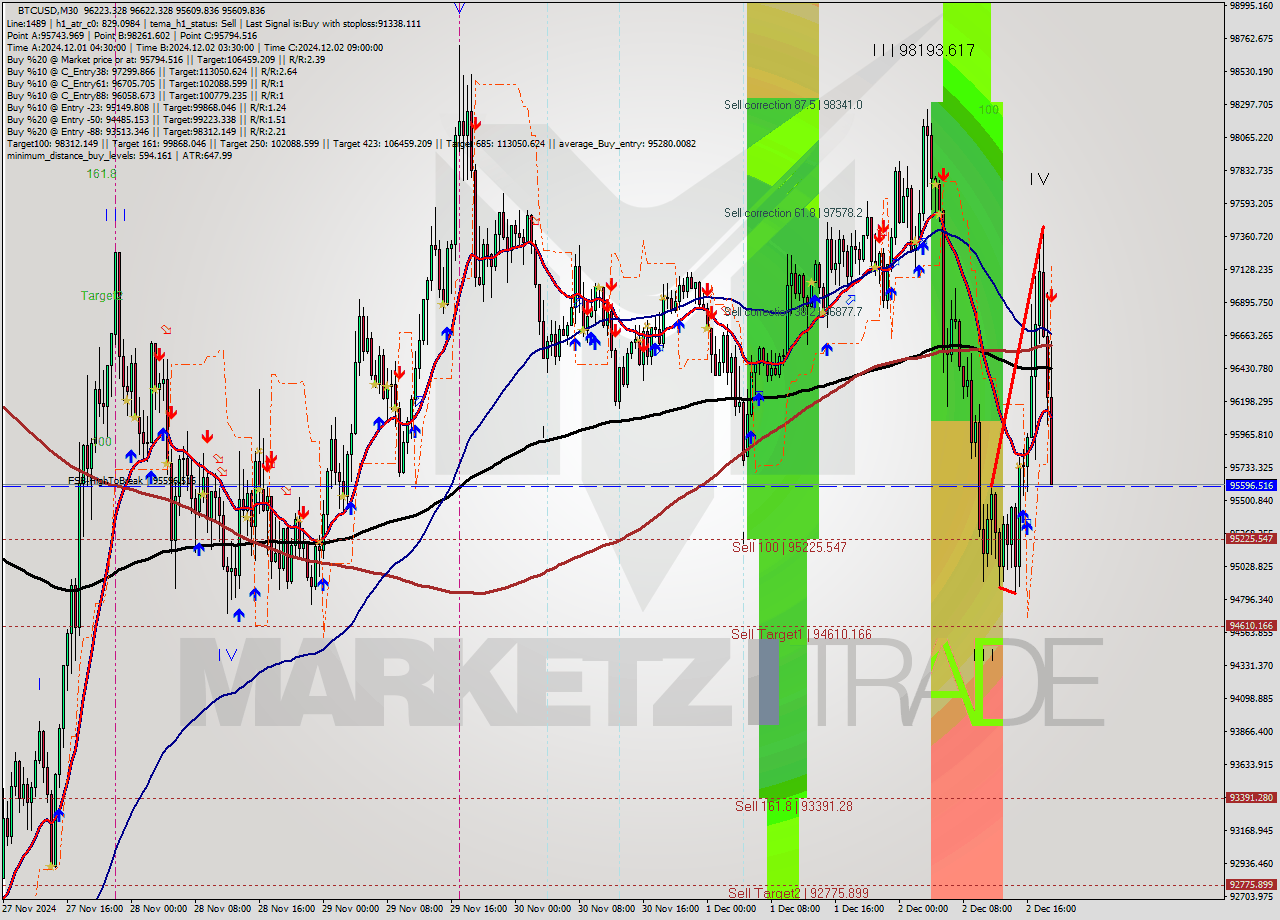Click the 'Line:1489' indicator info line
1280x920 pixels.
[x=214, y=23]
